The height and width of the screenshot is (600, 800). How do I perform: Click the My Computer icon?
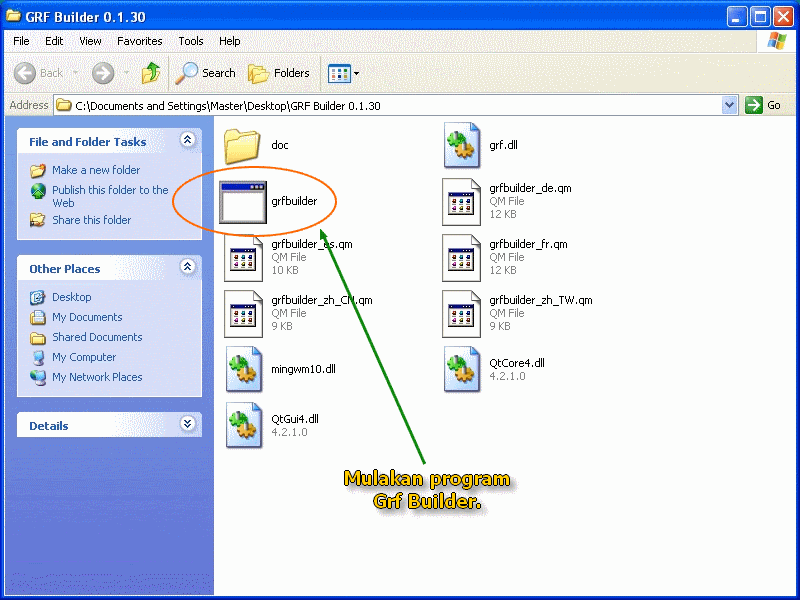point(37,358)
